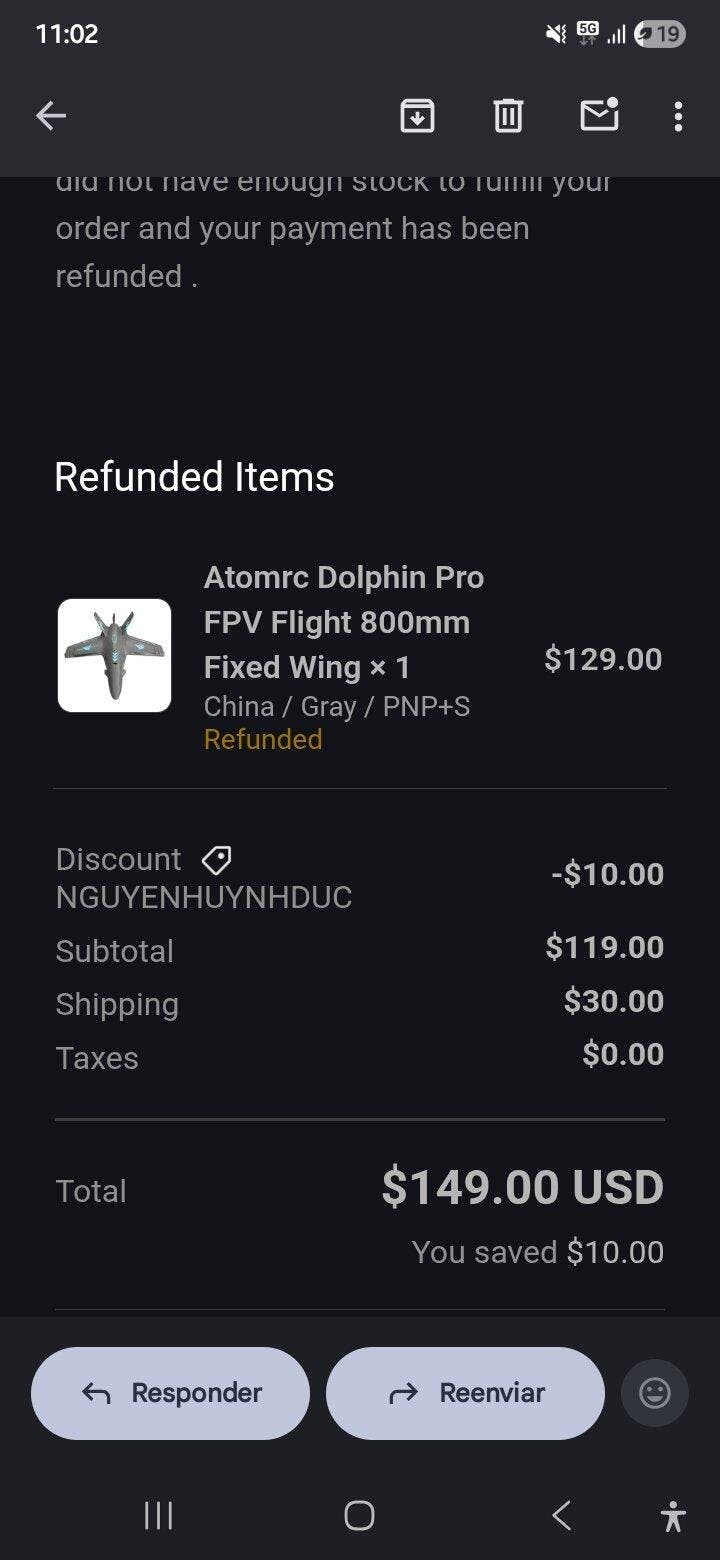This screenshot has height=1560, width=720.
Task: Tap the Android home button
Action: click(359, 1515)
